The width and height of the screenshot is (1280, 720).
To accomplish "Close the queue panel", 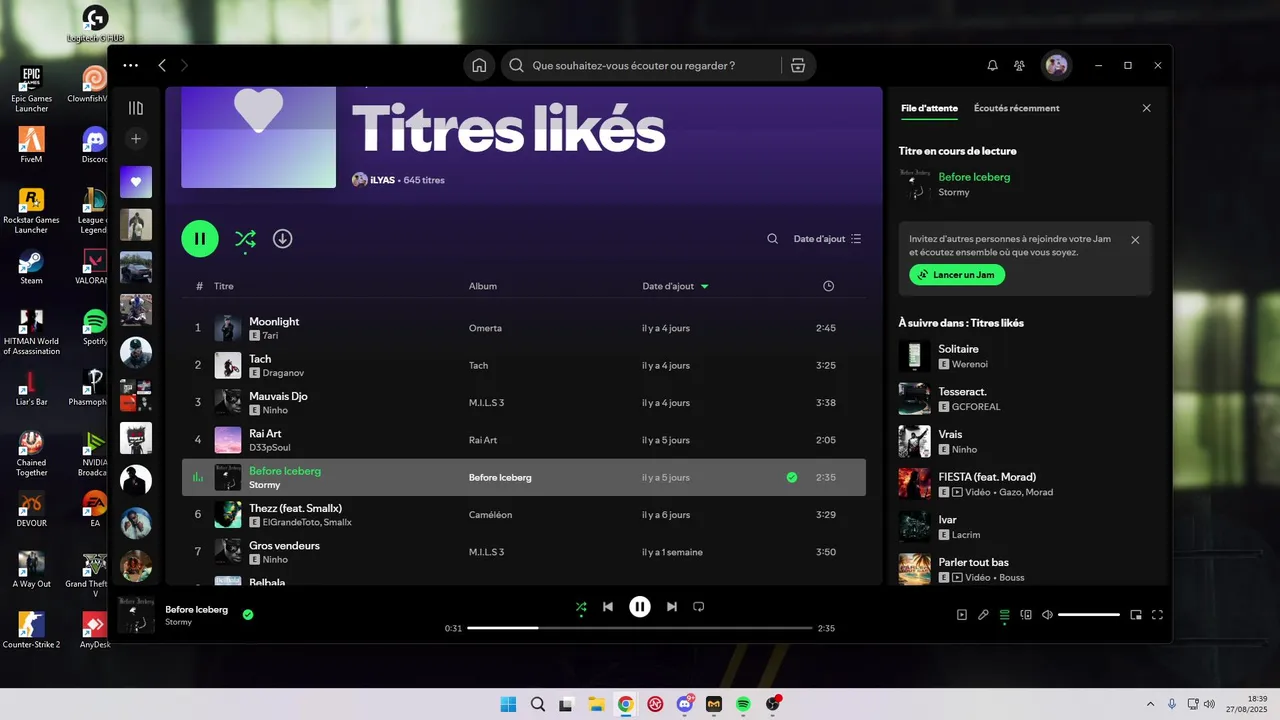I will [1147, 108].
